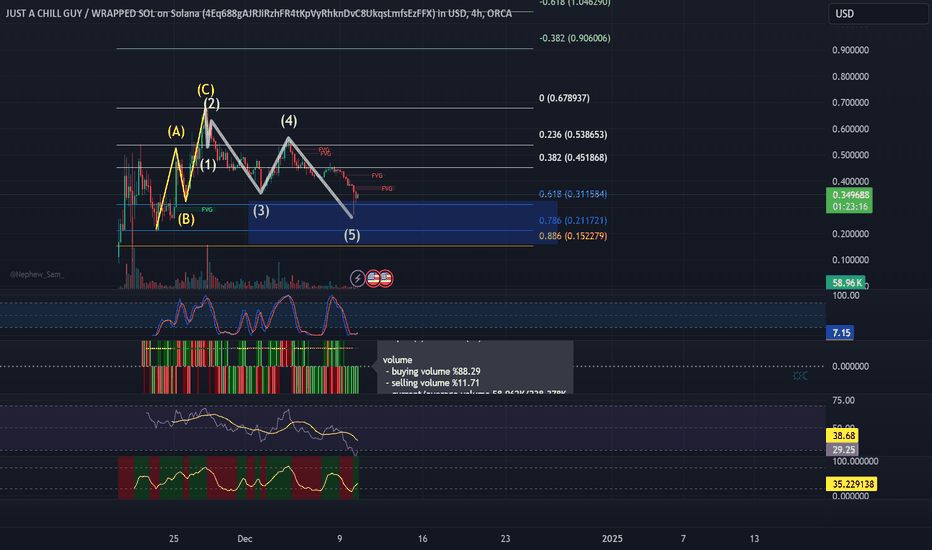The width and height of the screenshot is (932, 550).
Task: Click the white (1) wave label
Action: (207, 165)
